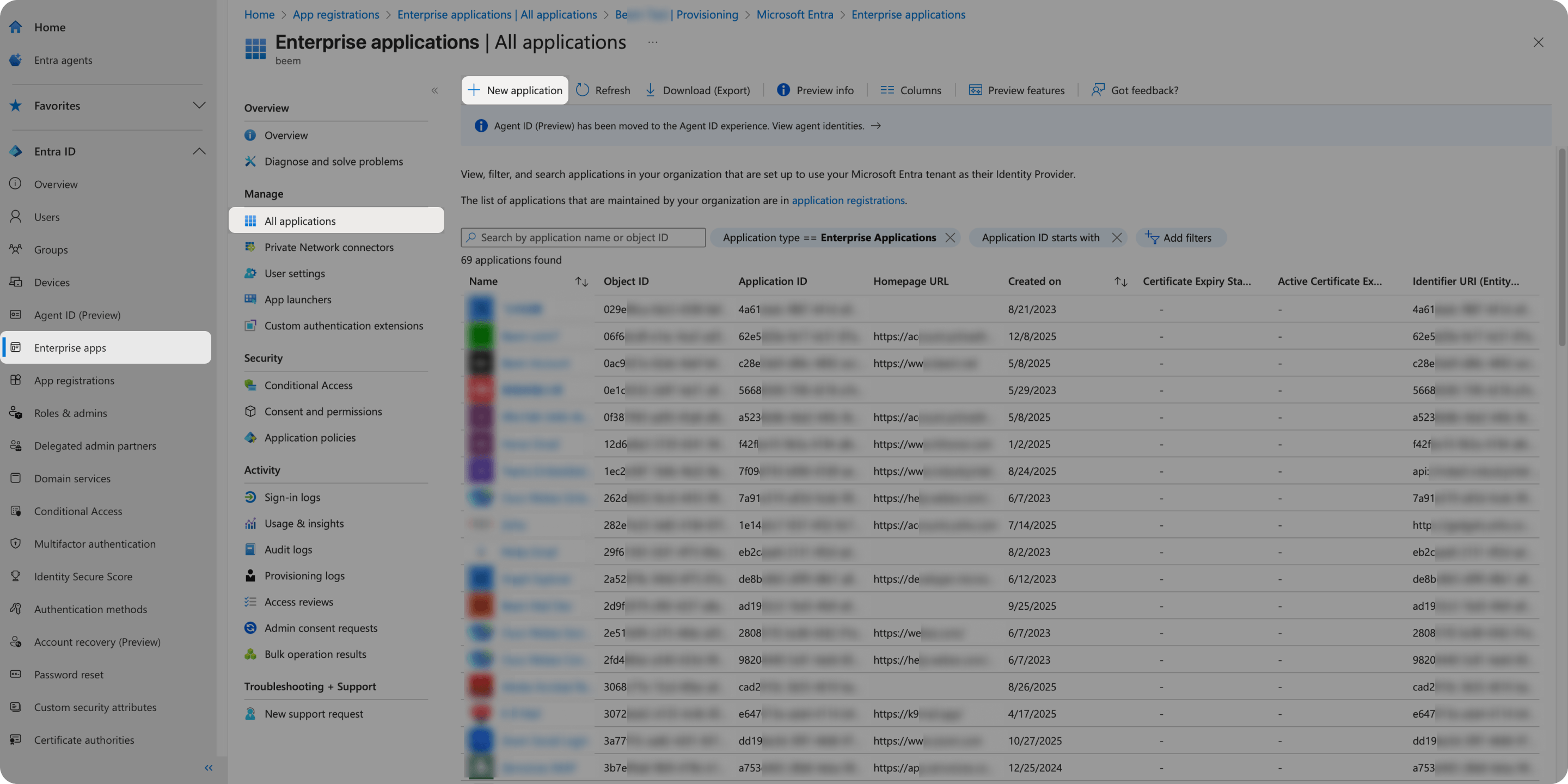Remove the Application ID starts with filter
The width and height of the screenshot is (1568, 784).
tap(1116, 237)
